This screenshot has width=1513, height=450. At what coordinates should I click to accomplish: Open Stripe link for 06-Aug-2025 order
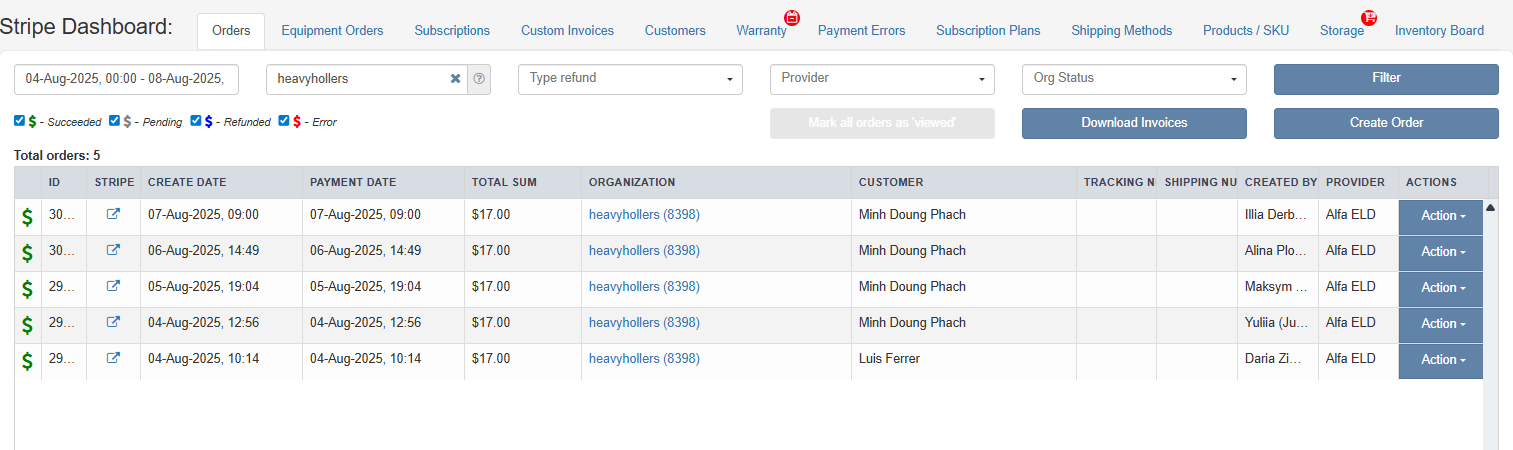(113, 250)
